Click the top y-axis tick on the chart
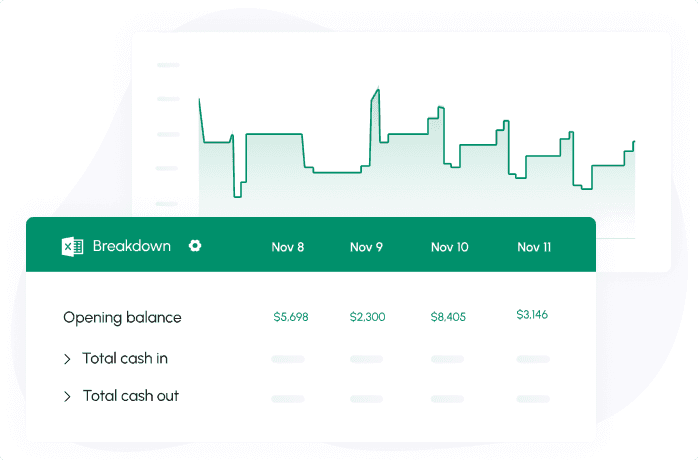 pyautogui.click(x=168, y=65)
